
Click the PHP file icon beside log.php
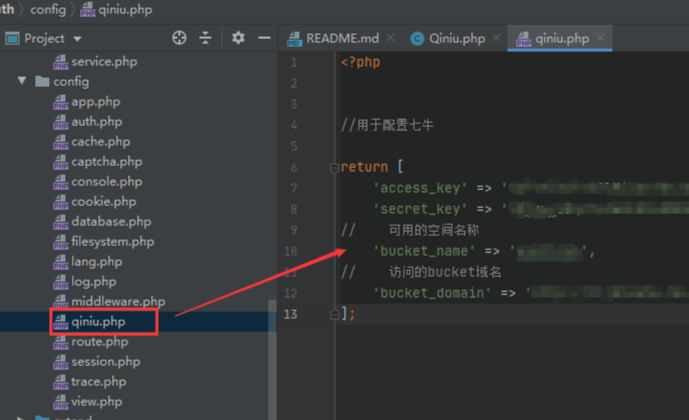pos(61,282)
